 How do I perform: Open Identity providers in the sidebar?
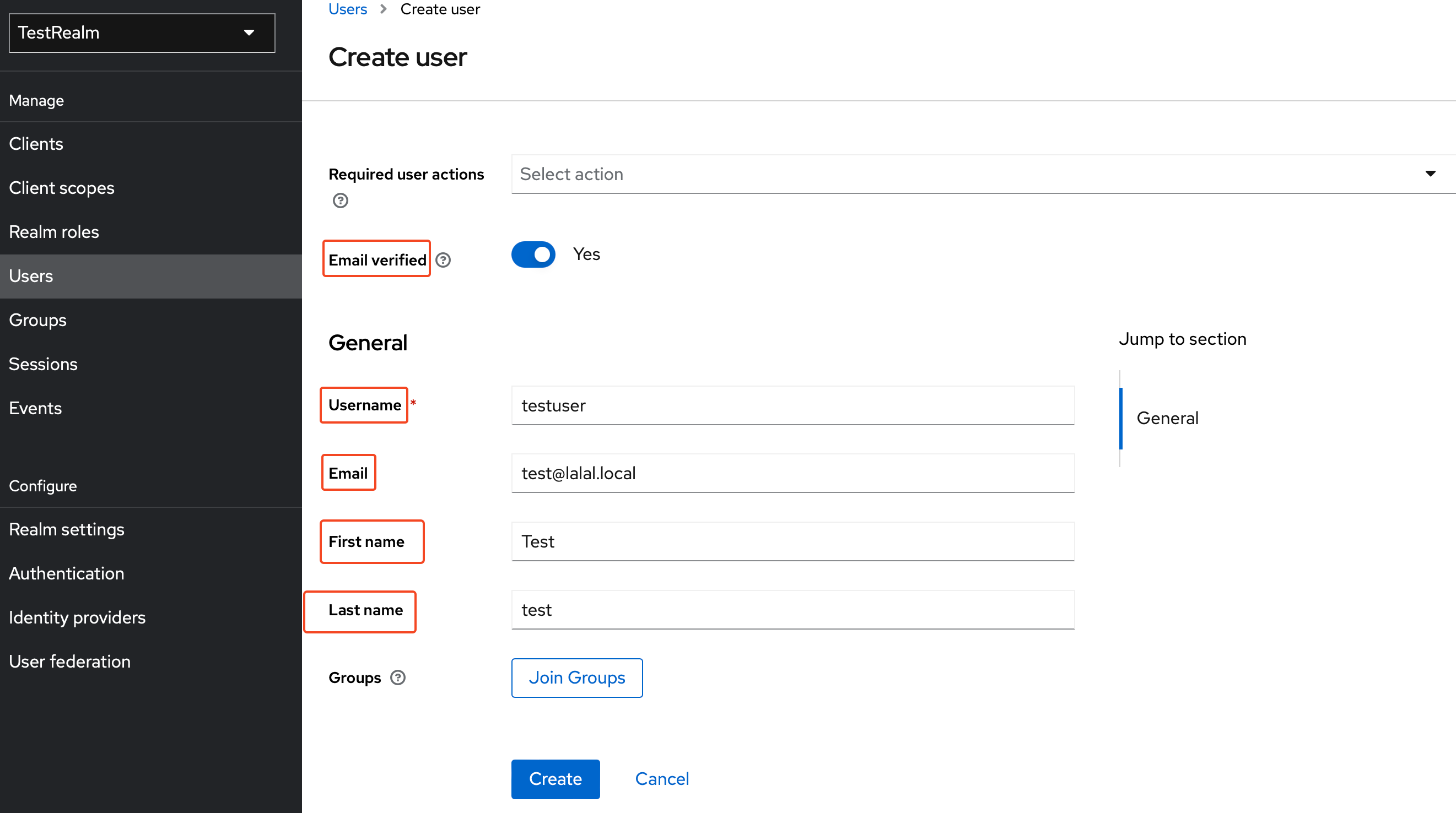(x=151, y=617)
